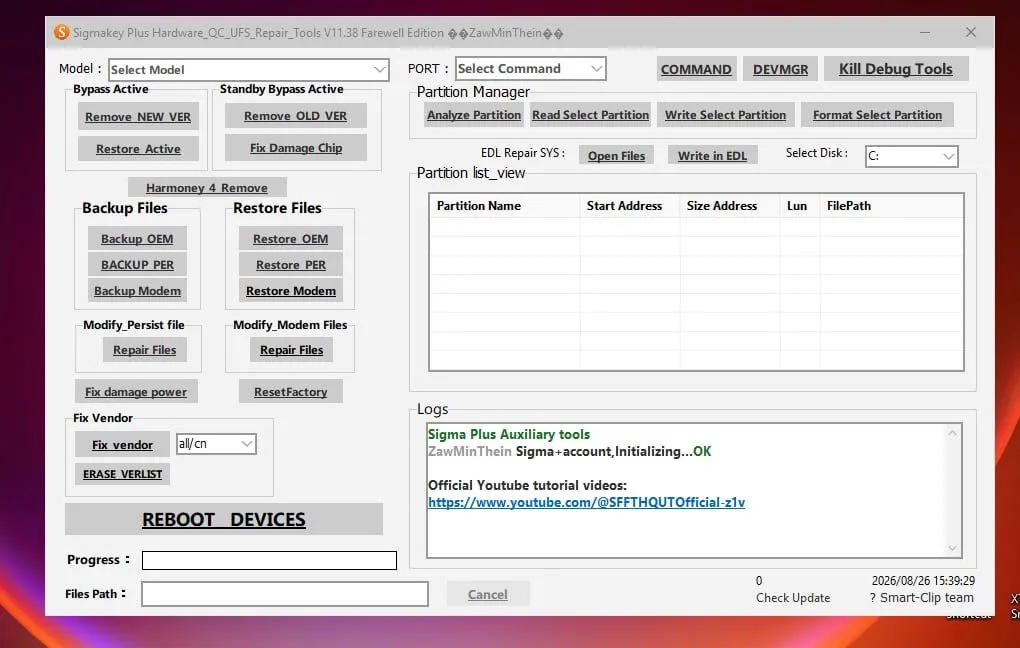This screenshot has width=1020, height=648.
Task: Expand the Select Disk C: dropdown
Action: click(x=911, y=156)
